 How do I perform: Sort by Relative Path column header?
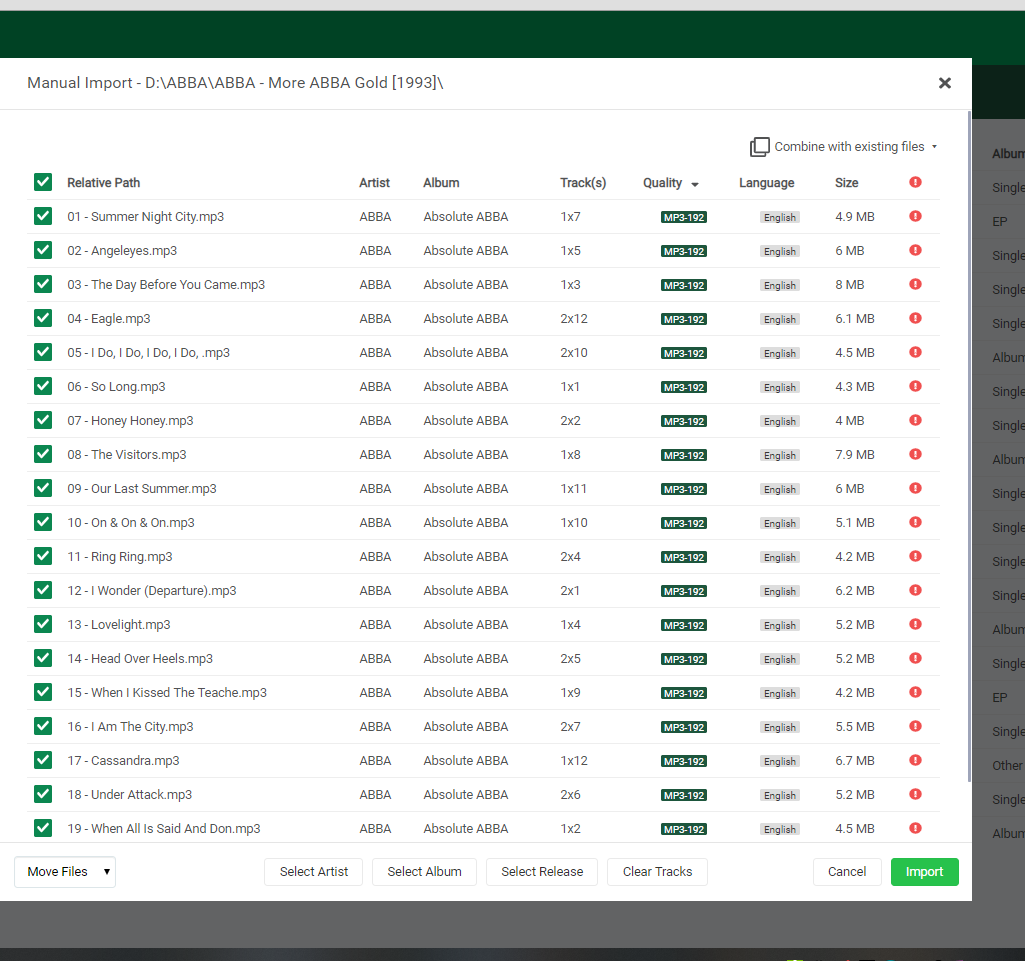103,182
